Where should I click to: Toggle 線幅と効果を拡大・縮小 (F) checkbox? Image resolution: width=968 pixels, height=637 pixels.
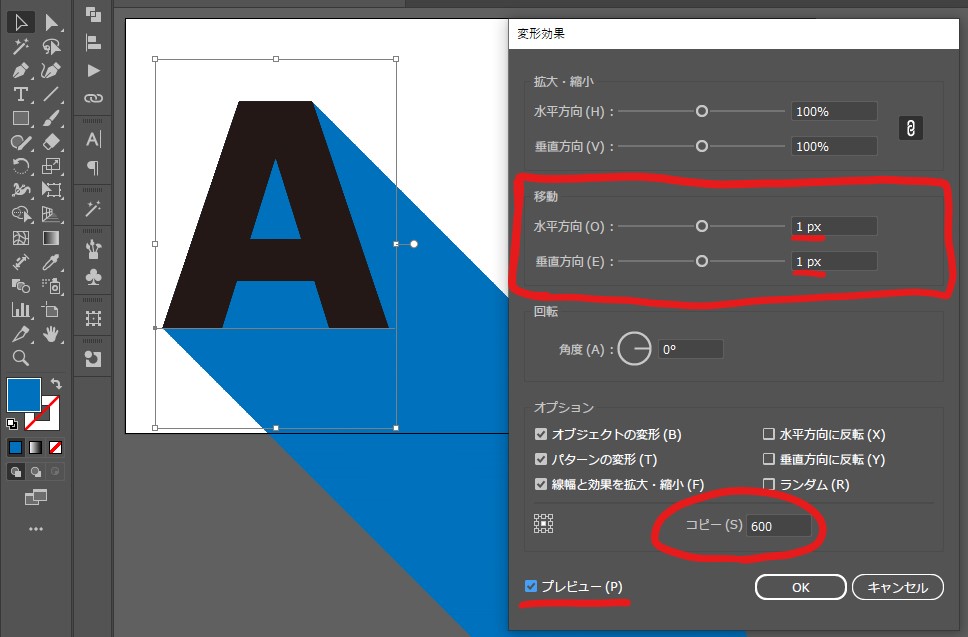[541, 484]
